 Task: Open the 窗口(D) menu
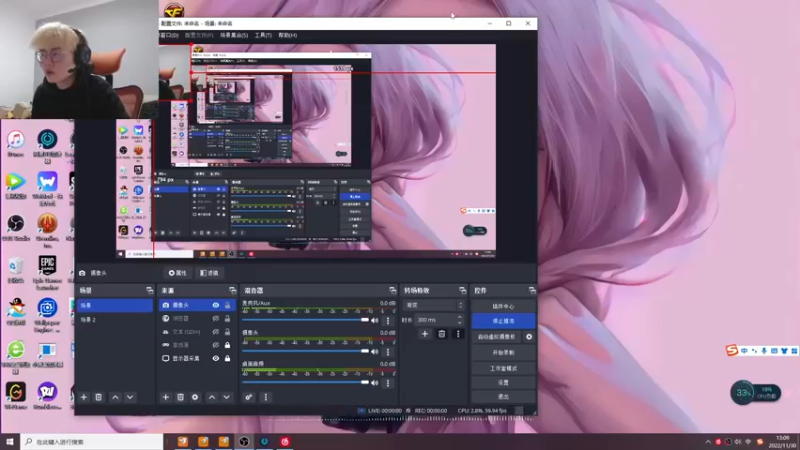(169, 35)
